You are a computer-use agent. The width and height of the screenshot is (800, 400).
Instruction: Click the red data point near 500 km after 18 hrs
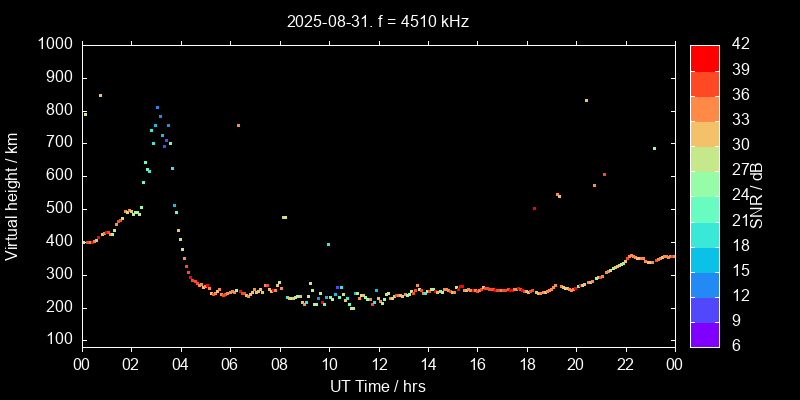pos(534,209)
